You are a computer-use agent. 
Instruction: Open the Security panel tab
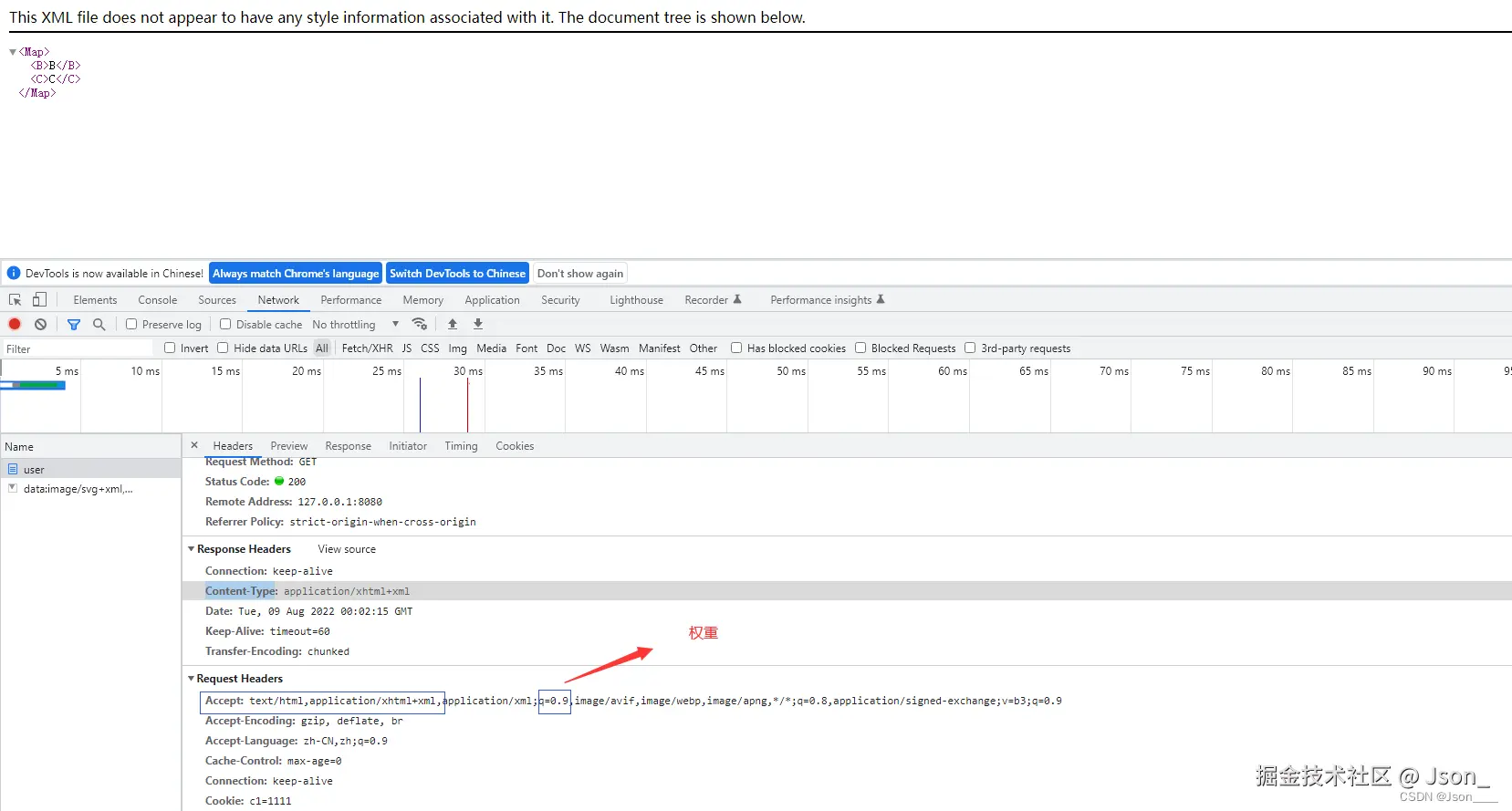(x=560, y=300)
